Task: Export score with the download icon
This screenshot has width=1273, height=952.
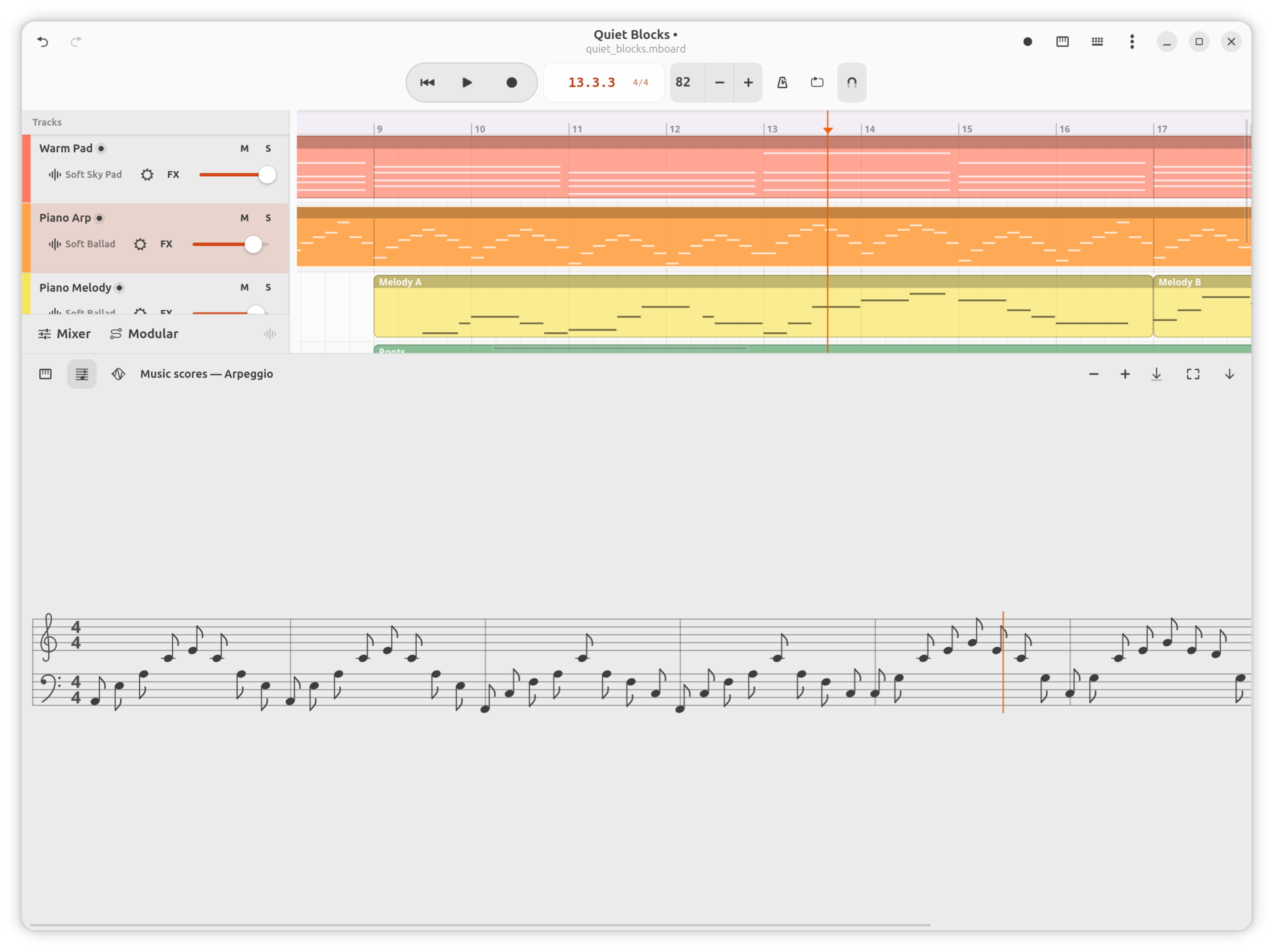Action: coord(1157,374)
